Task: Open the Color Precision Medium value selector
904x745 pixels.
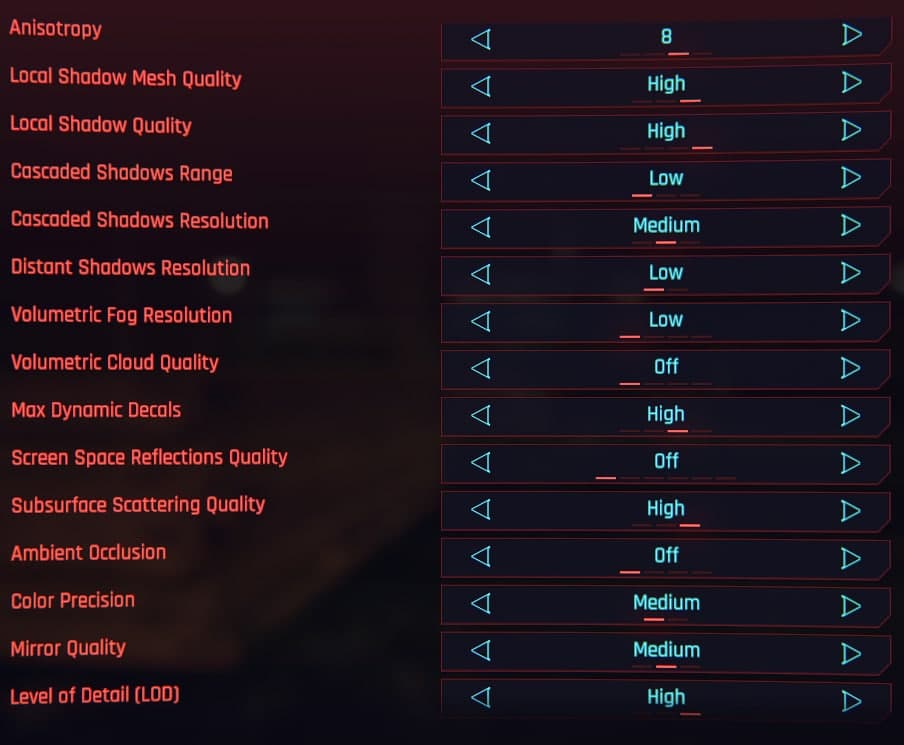Action: [x=666, y=604]
